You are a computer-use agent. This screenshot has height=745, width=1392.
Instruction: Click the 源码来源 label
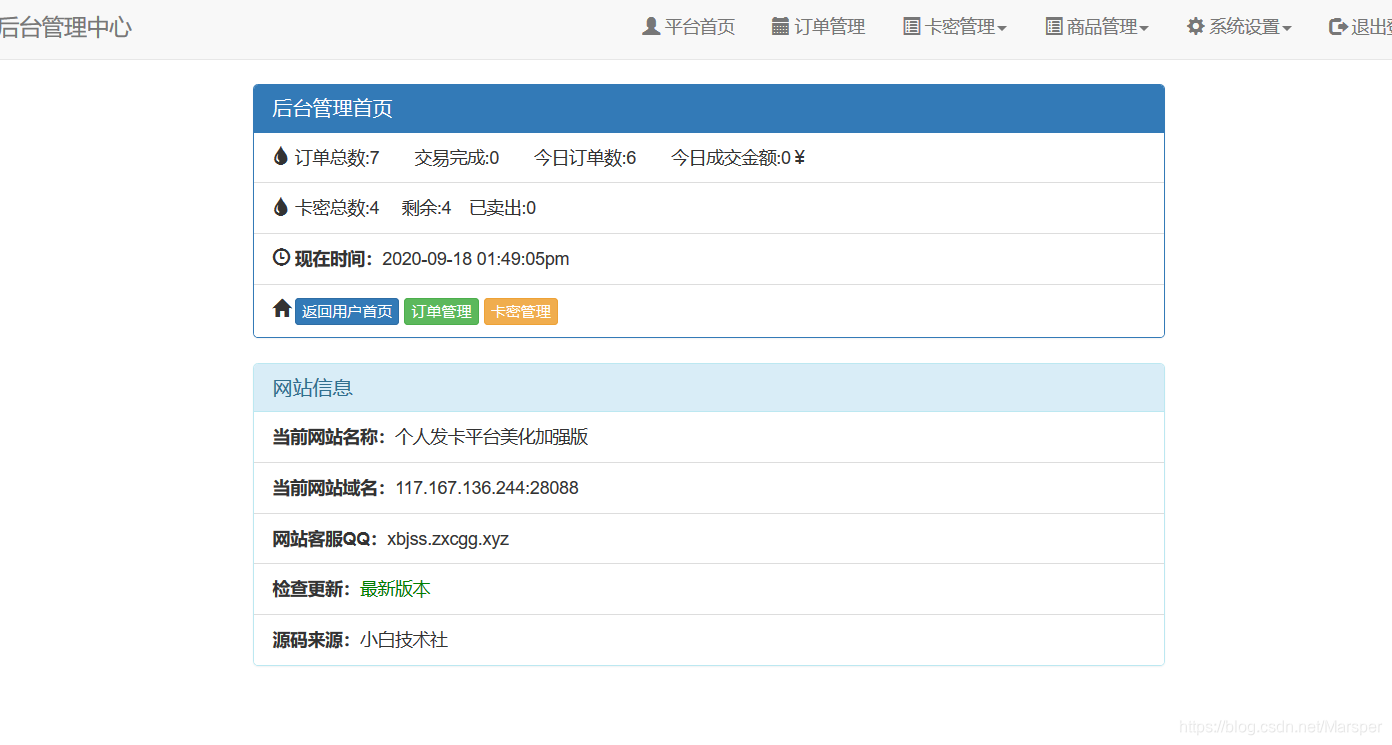point(311,640)
